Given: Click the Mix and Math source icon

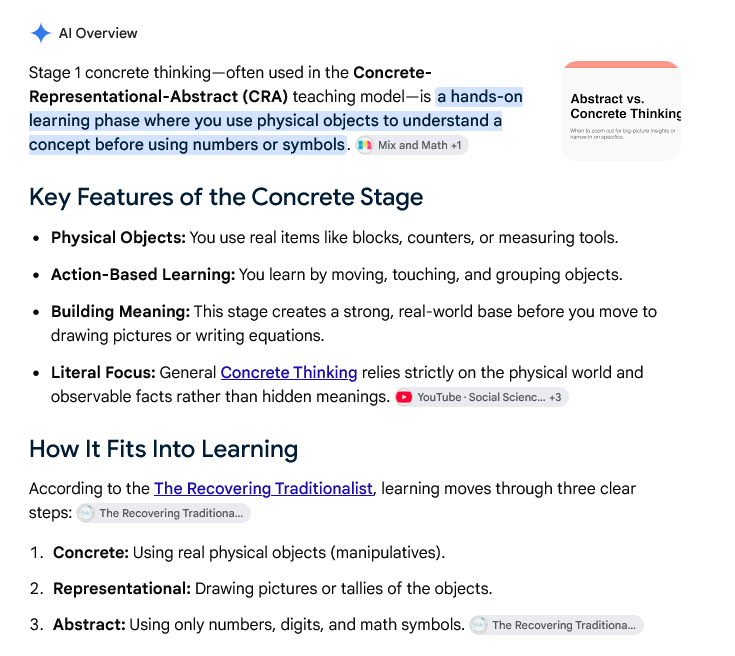Looking at the screenshot, I should coord(365,145).
